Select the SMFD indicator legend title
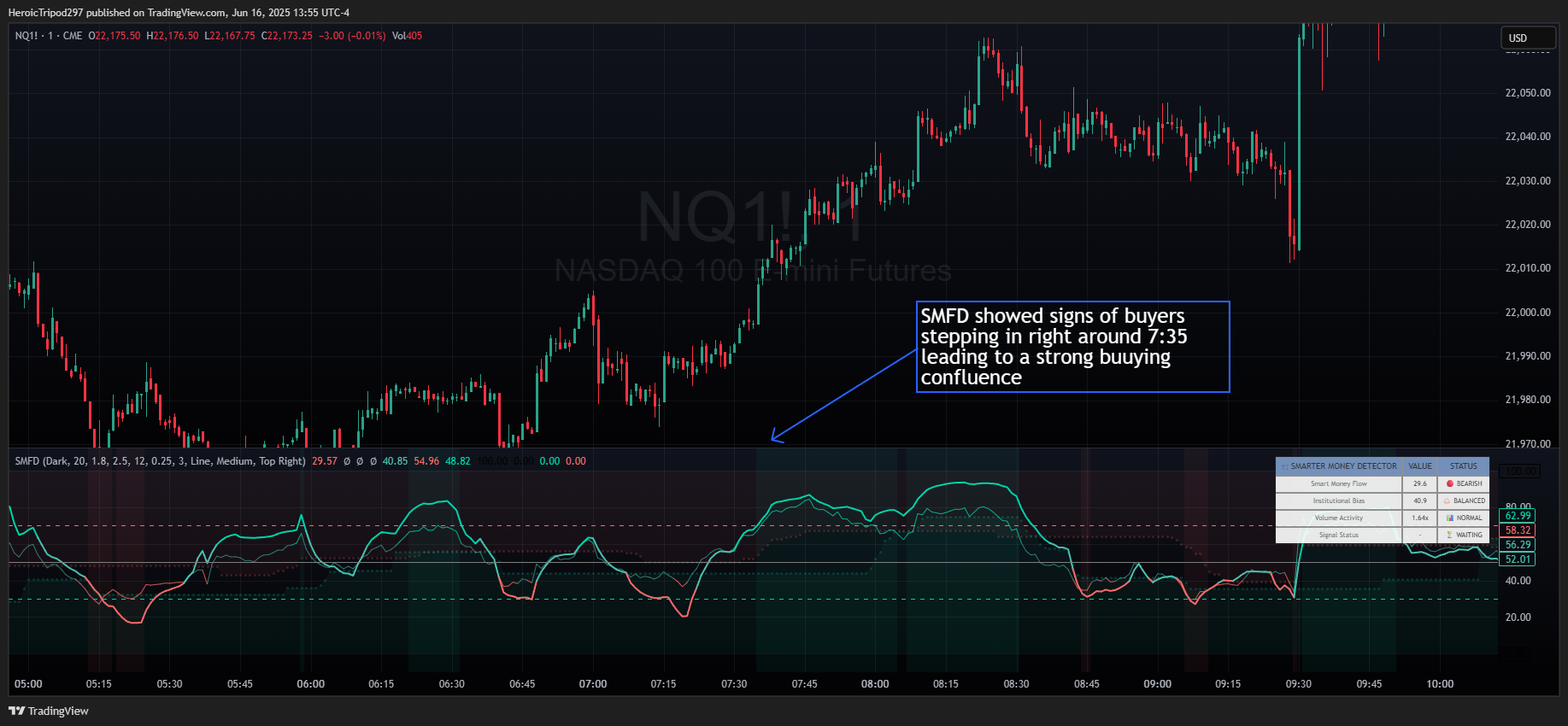 (160, 461)
